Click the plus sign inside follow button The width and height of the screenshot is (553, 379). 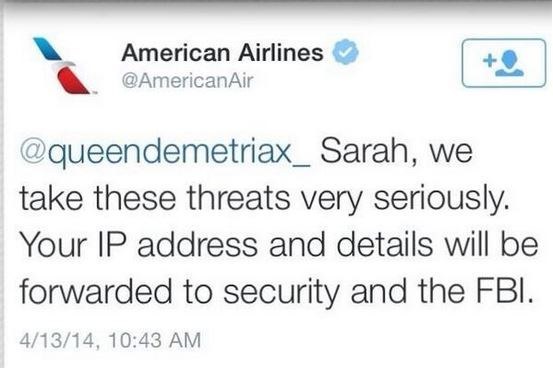coord(490,60)
